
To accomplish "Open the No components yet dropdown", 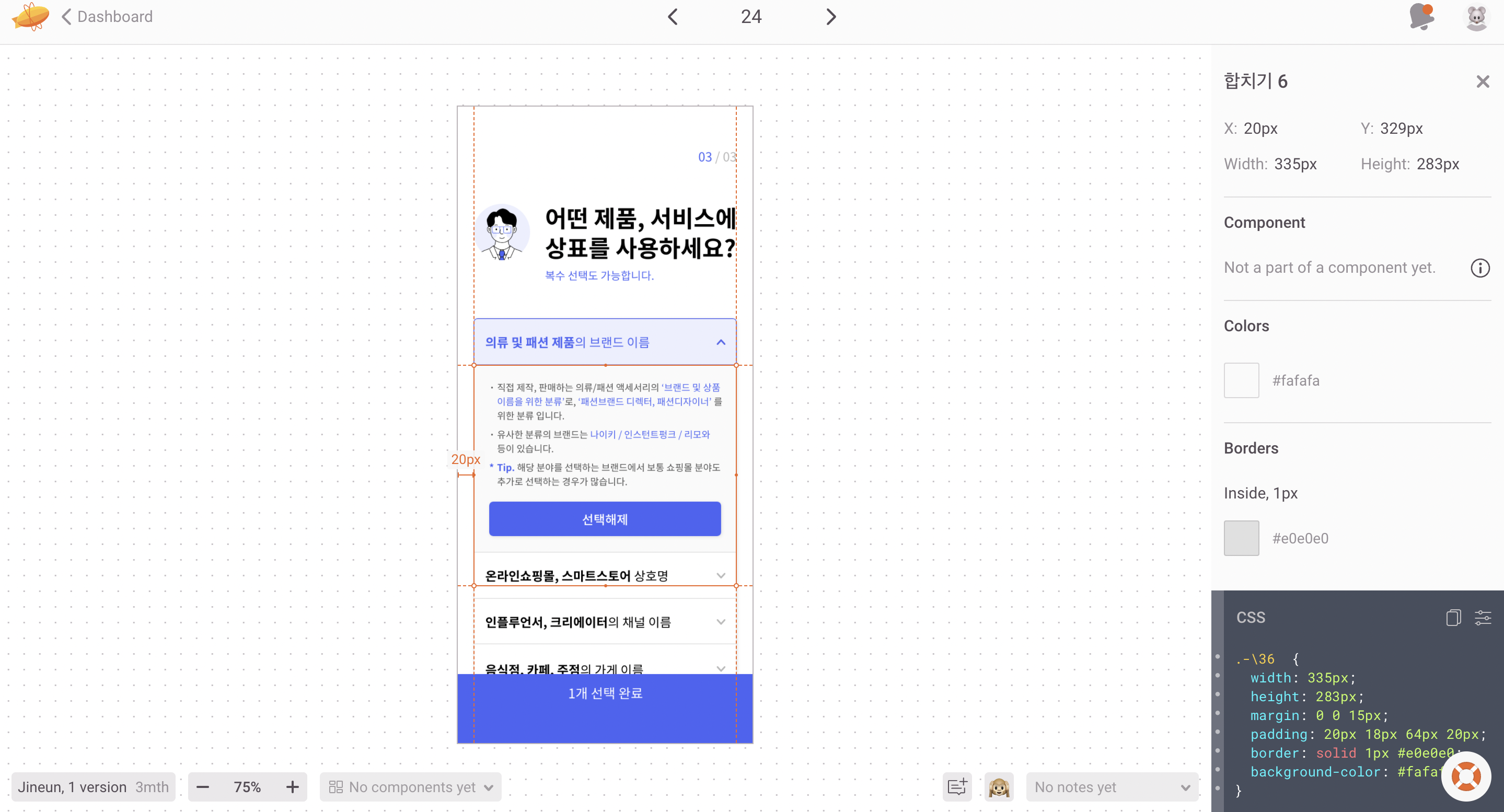I will (x=411, y=787).
